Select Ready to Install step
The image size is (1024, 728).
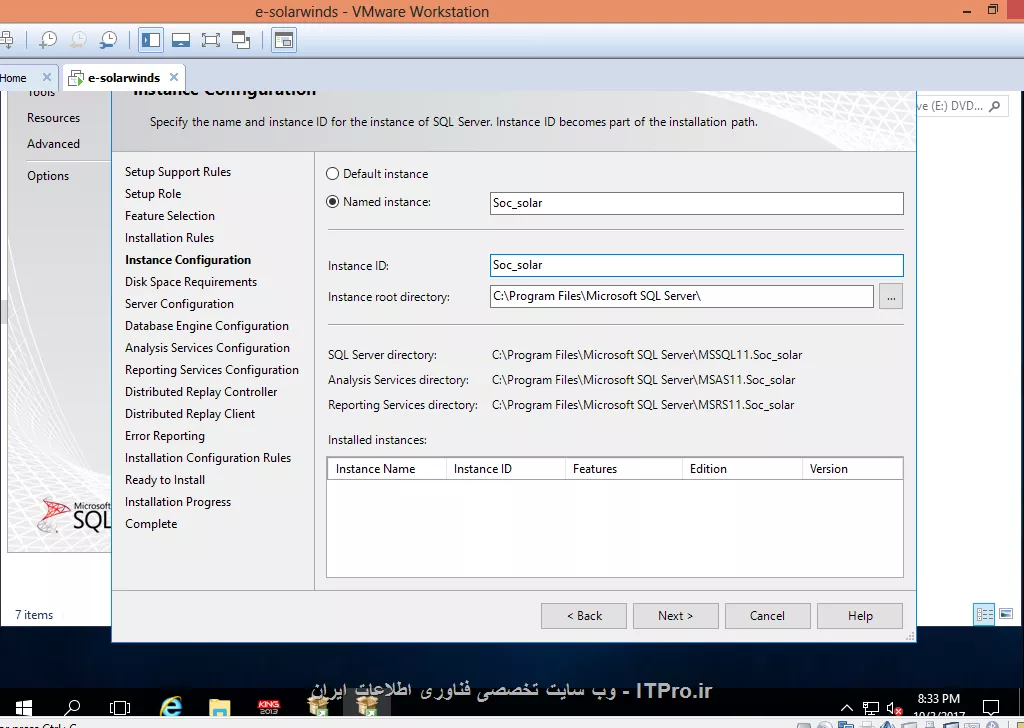(165, 480)
